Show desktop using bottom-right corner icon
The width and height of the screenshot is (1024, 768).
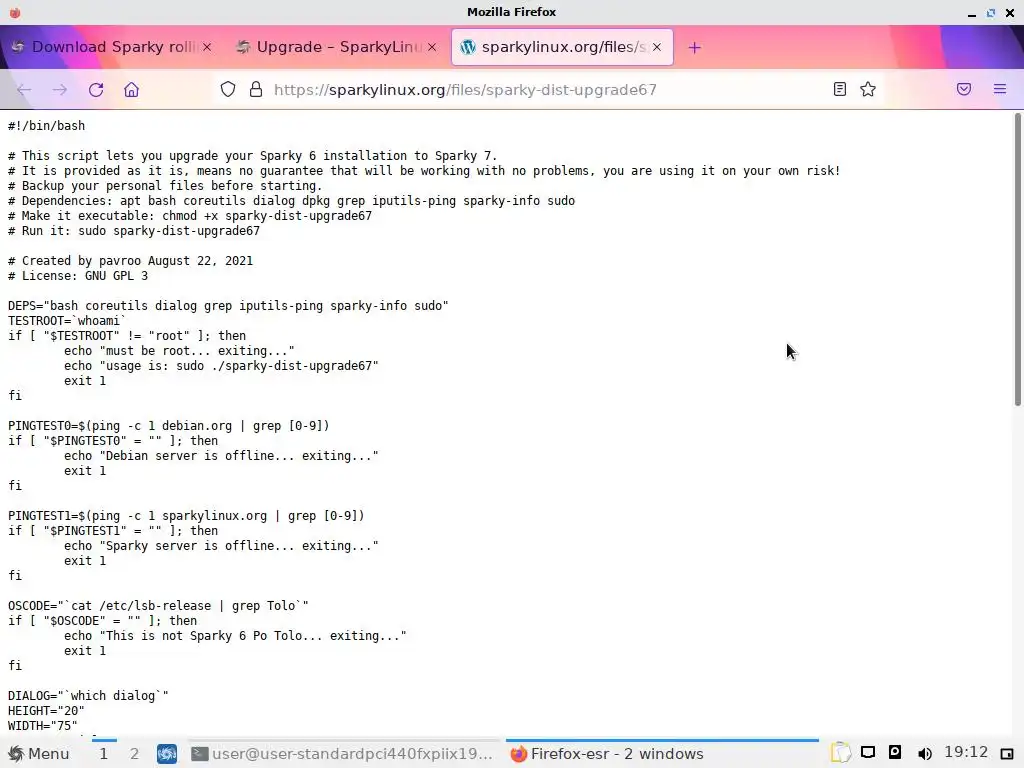1007,754
